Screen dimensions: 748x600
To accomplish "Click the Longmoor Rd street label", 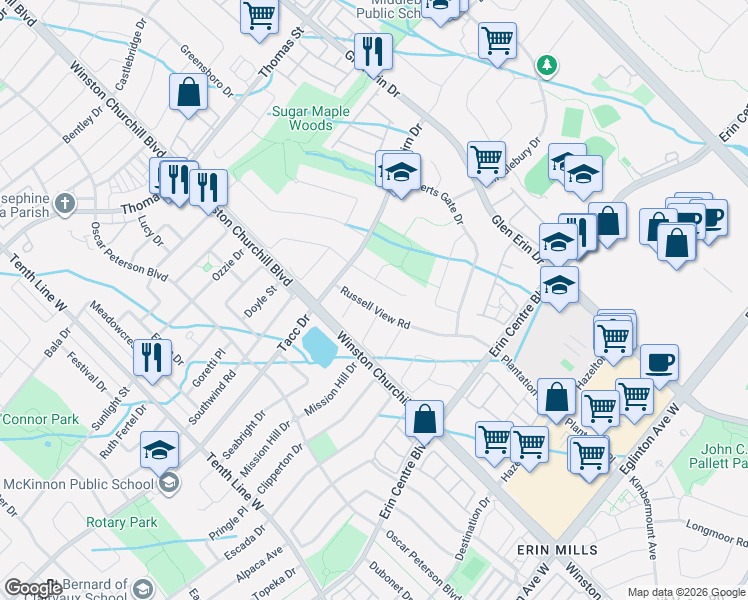I will (717, 533).
